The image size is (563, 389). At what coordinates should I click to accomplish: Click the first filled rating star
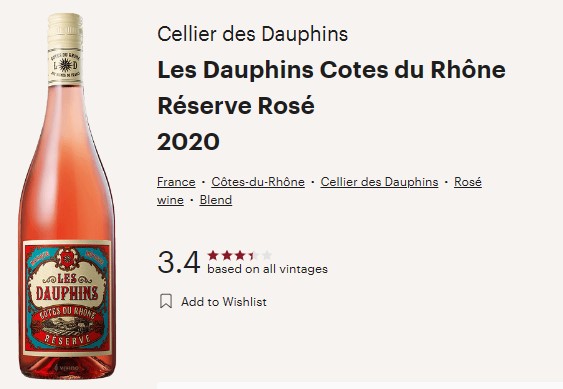tap(213, 255)
